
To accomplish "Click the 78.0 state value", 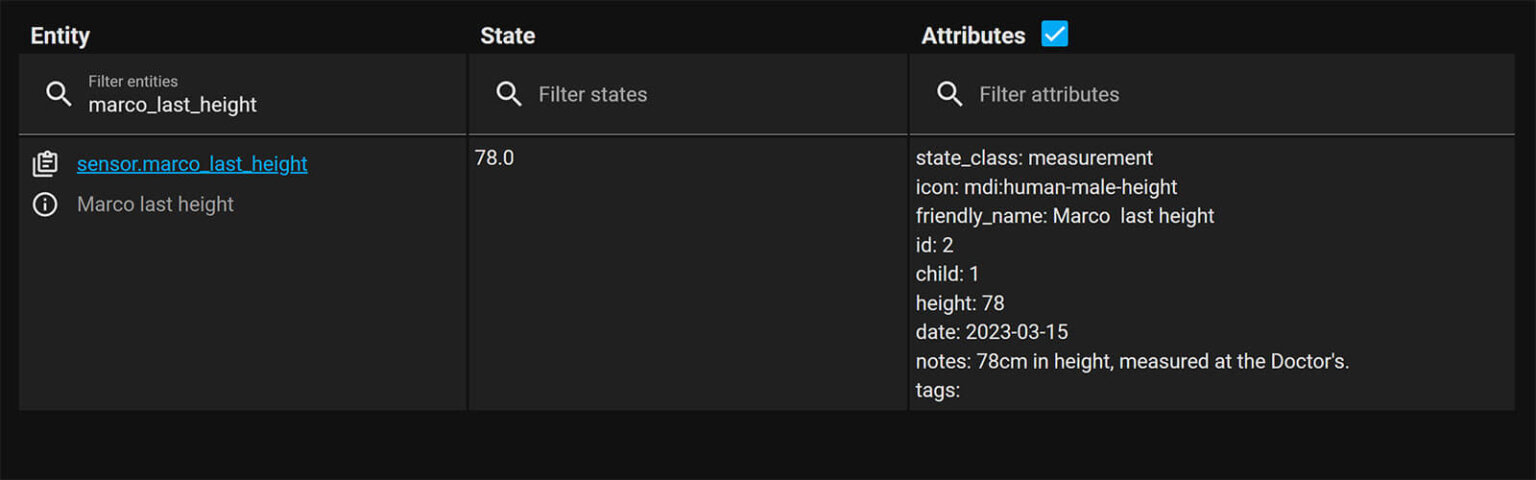I will pyautogui.click(x=494, y=158).
